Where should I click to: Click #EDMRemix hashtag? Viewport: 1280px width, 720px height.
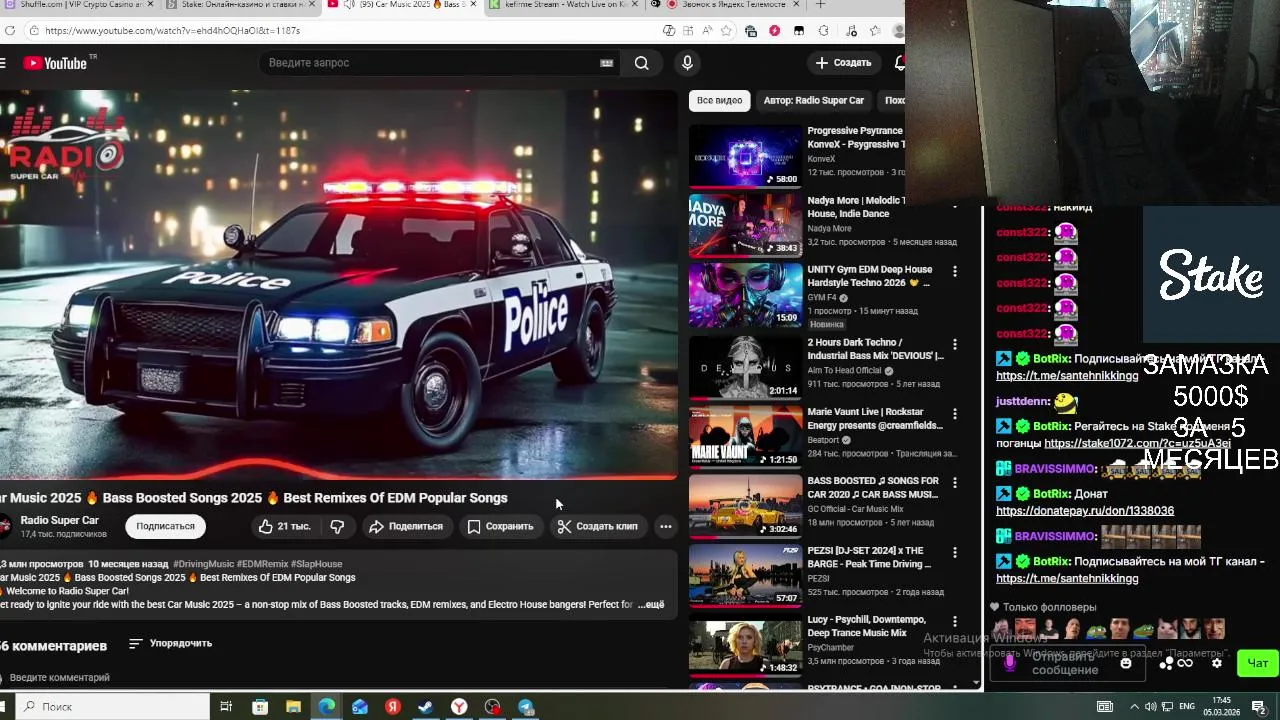(x=262, y=564)
